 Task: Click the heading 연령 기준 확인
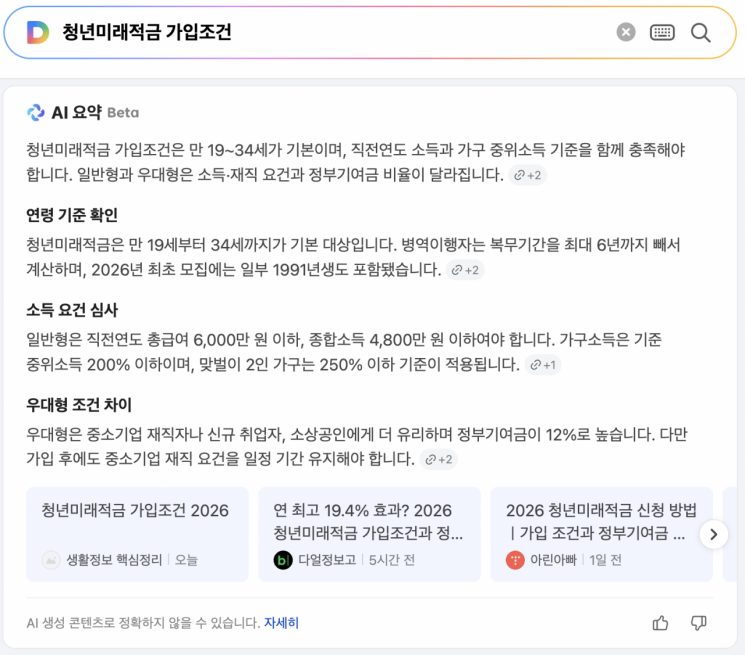(x=72, y=215)
